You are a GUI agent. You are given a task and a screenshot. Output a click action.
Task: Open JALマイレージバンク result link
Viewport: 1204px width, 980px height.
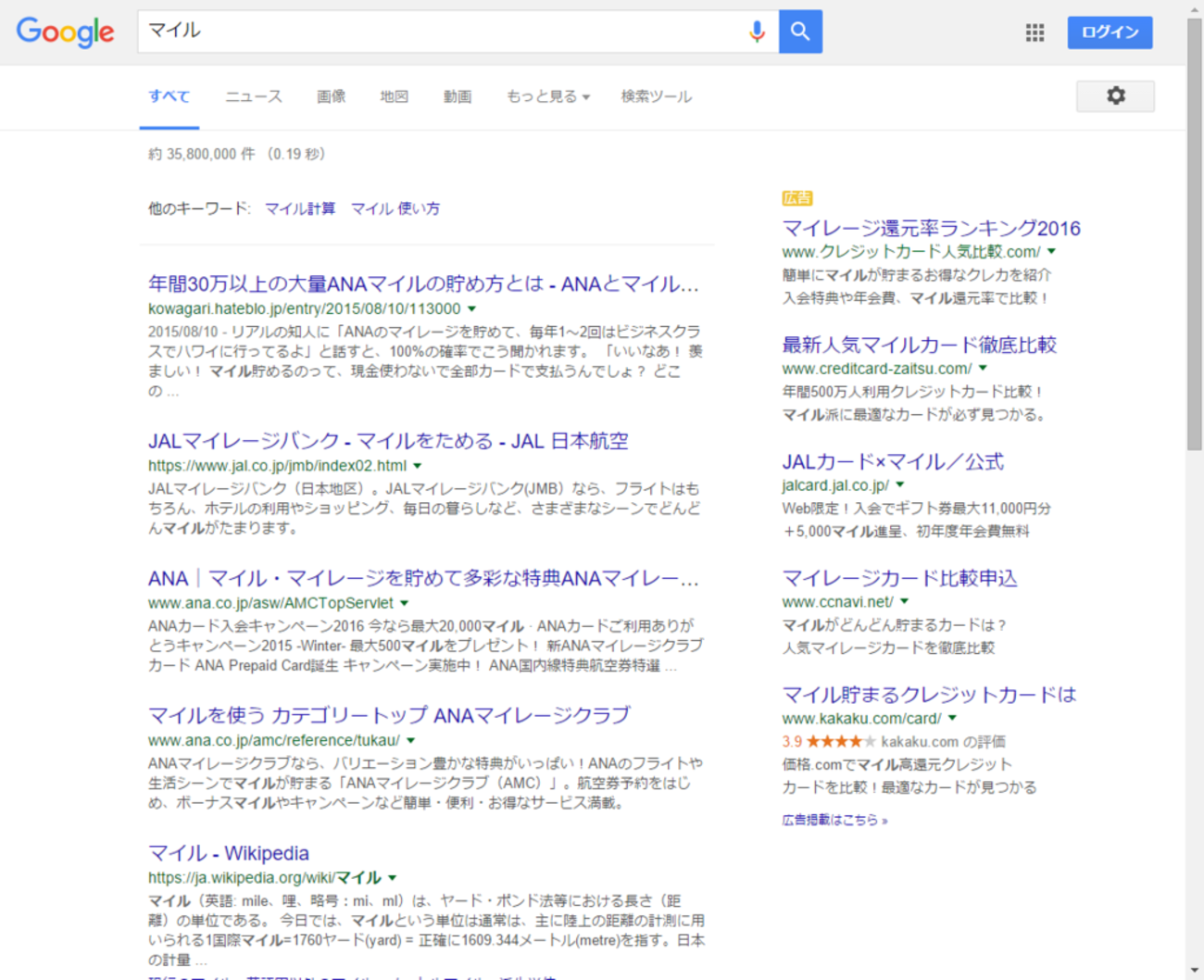(388, 441)
